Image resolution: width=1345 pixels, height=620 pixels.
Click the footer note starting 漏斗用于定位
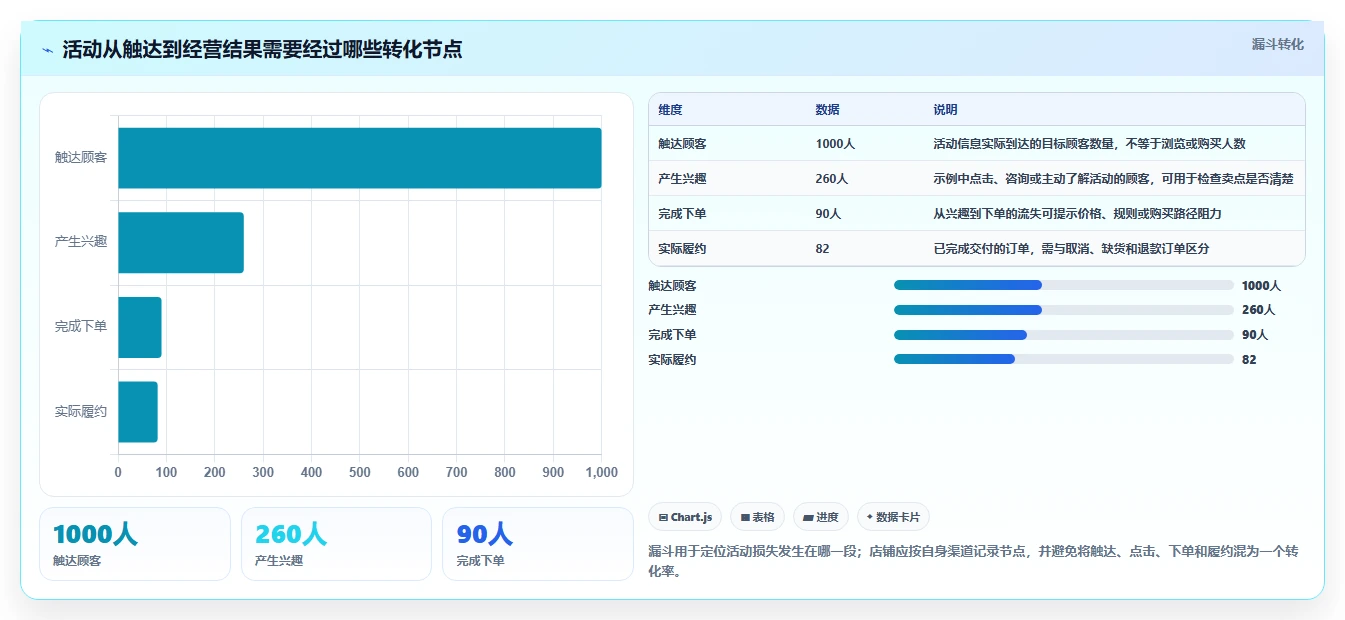coord(973,563)
